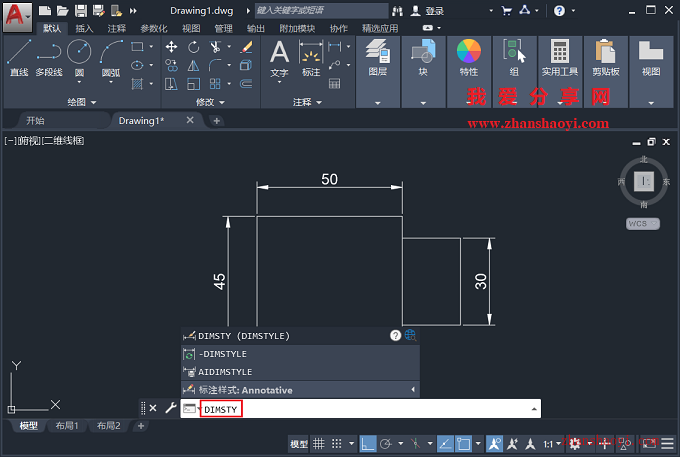Select the Line (直线) tool
The width and height of the screenshot is (680, 457).
click(19, 58)
